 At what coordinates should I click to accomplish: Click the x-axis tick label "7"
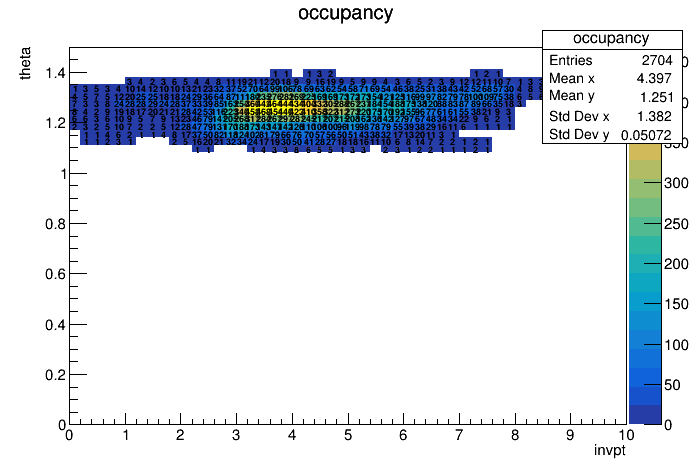(459, 435)
